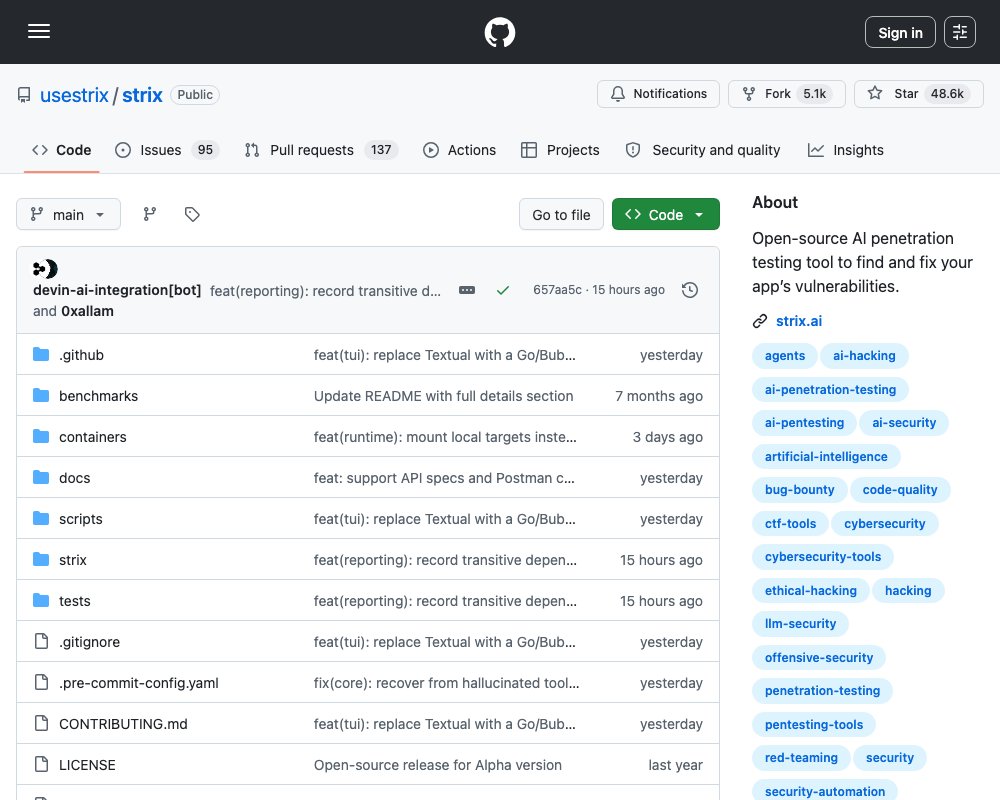Open the docs folder
This screenshot has height=800, width=1000.
point(75,478)
